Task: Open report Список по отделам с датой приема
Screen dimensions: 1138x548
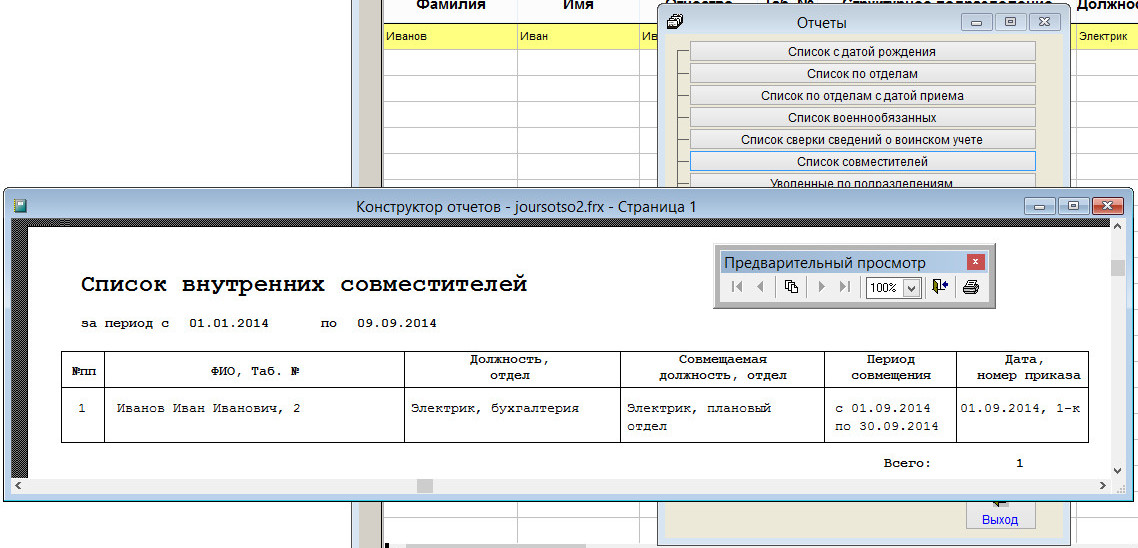Action: 861,95
